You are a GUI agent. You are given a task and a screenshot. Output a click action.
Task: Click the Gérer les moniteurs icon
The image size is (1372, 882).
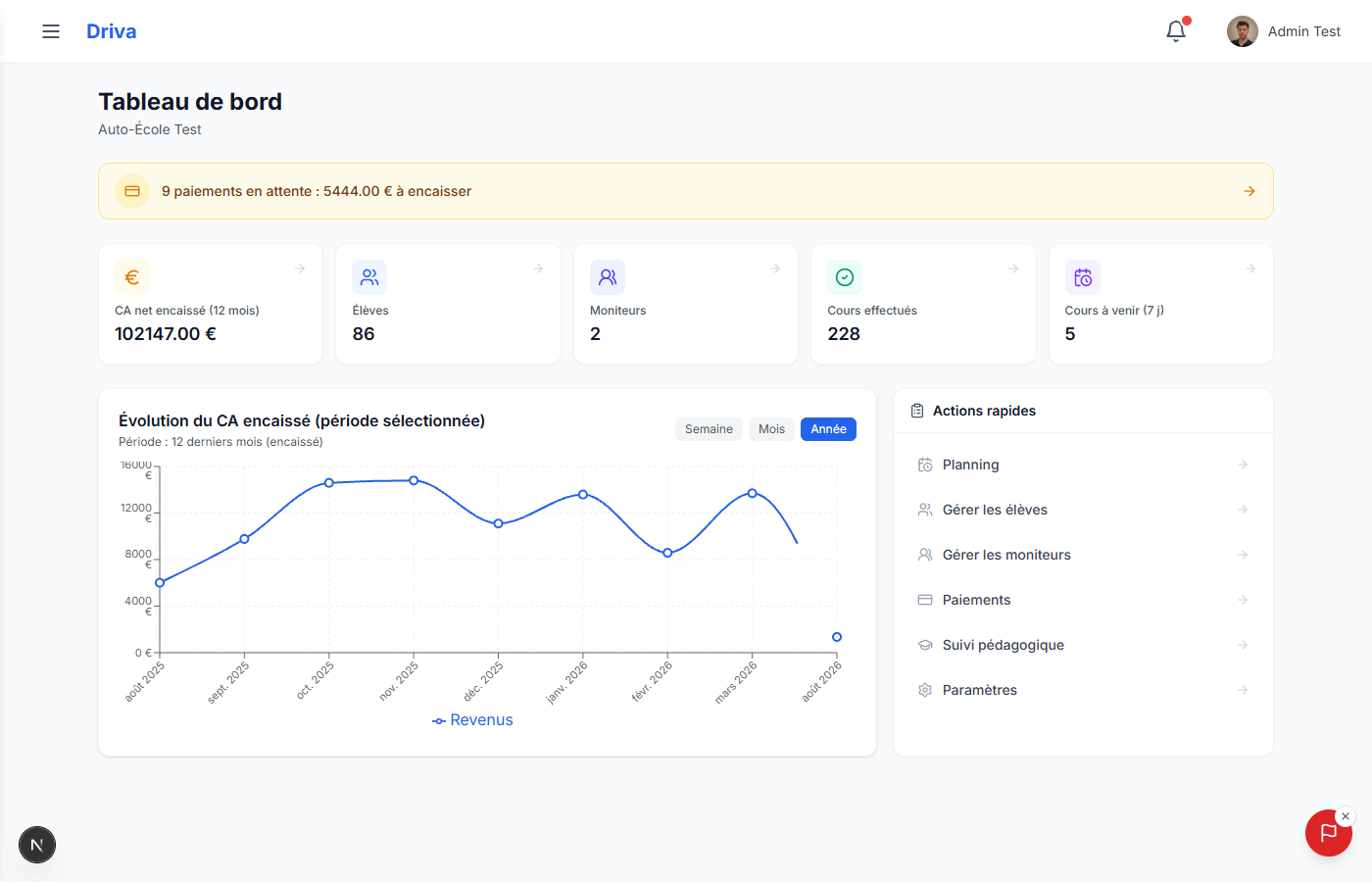coord(925,555)
